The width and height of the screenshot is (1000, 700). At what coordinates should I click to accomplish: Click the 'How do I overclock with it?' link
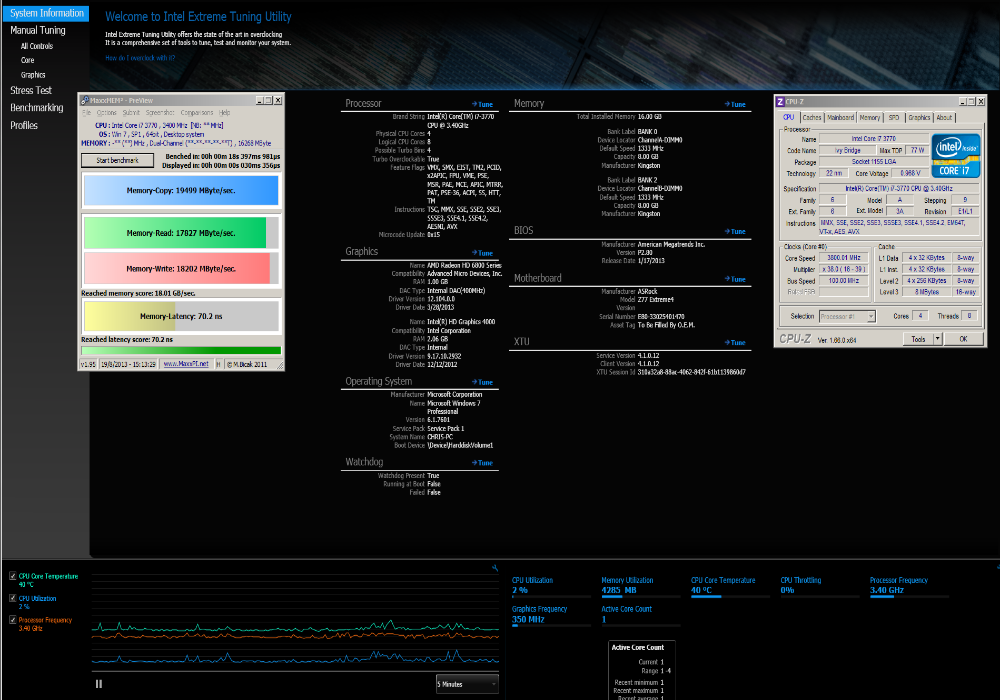coord(140,58)
